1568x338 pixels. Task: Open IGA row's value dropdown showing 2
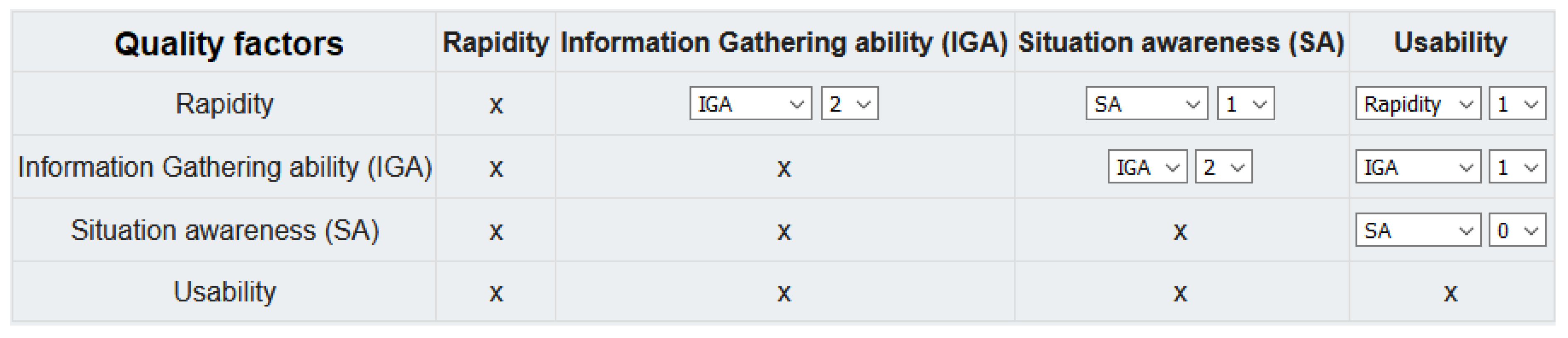pyautogui.click(x=1223, y=167)
